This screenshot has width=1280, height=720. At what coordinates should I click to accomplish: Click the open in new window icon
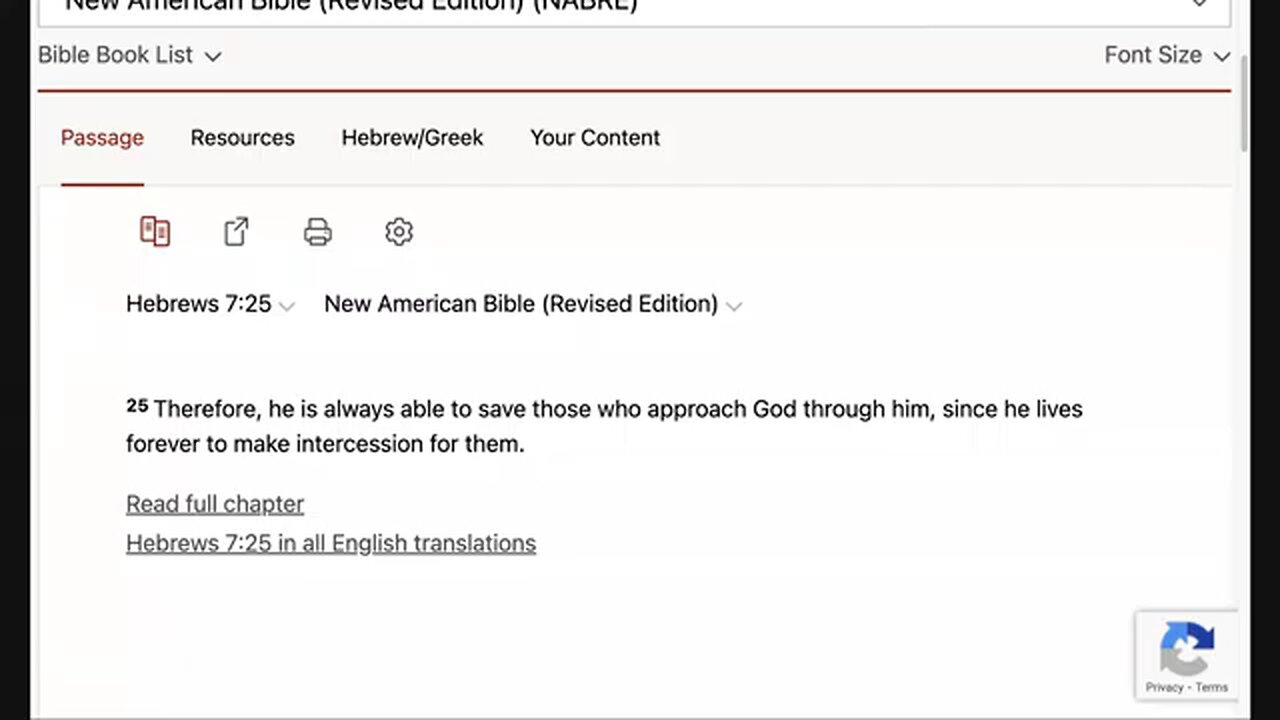pyautogui.click(x=236, y=232)
